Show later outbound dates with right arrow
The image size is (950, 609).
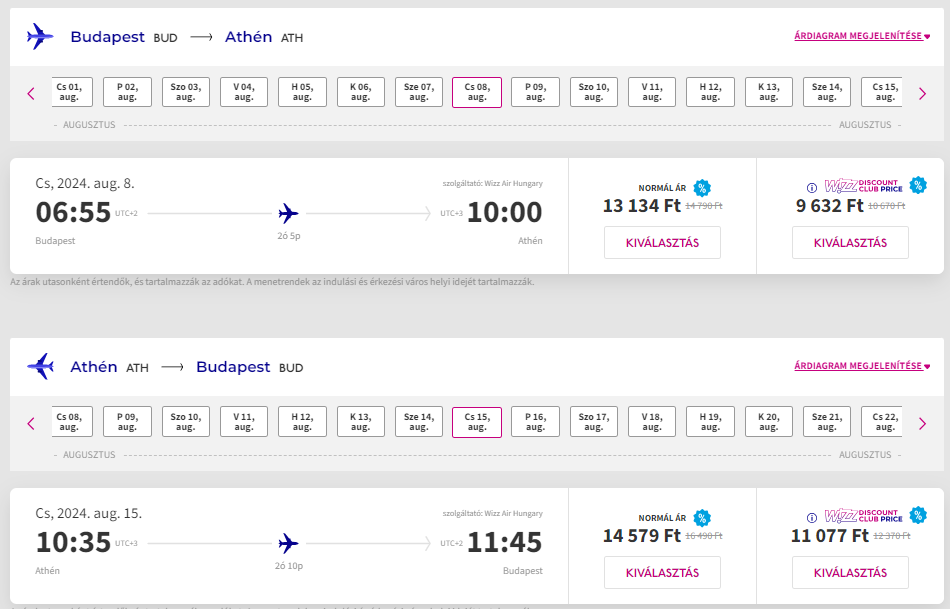[x=922, y=93]
